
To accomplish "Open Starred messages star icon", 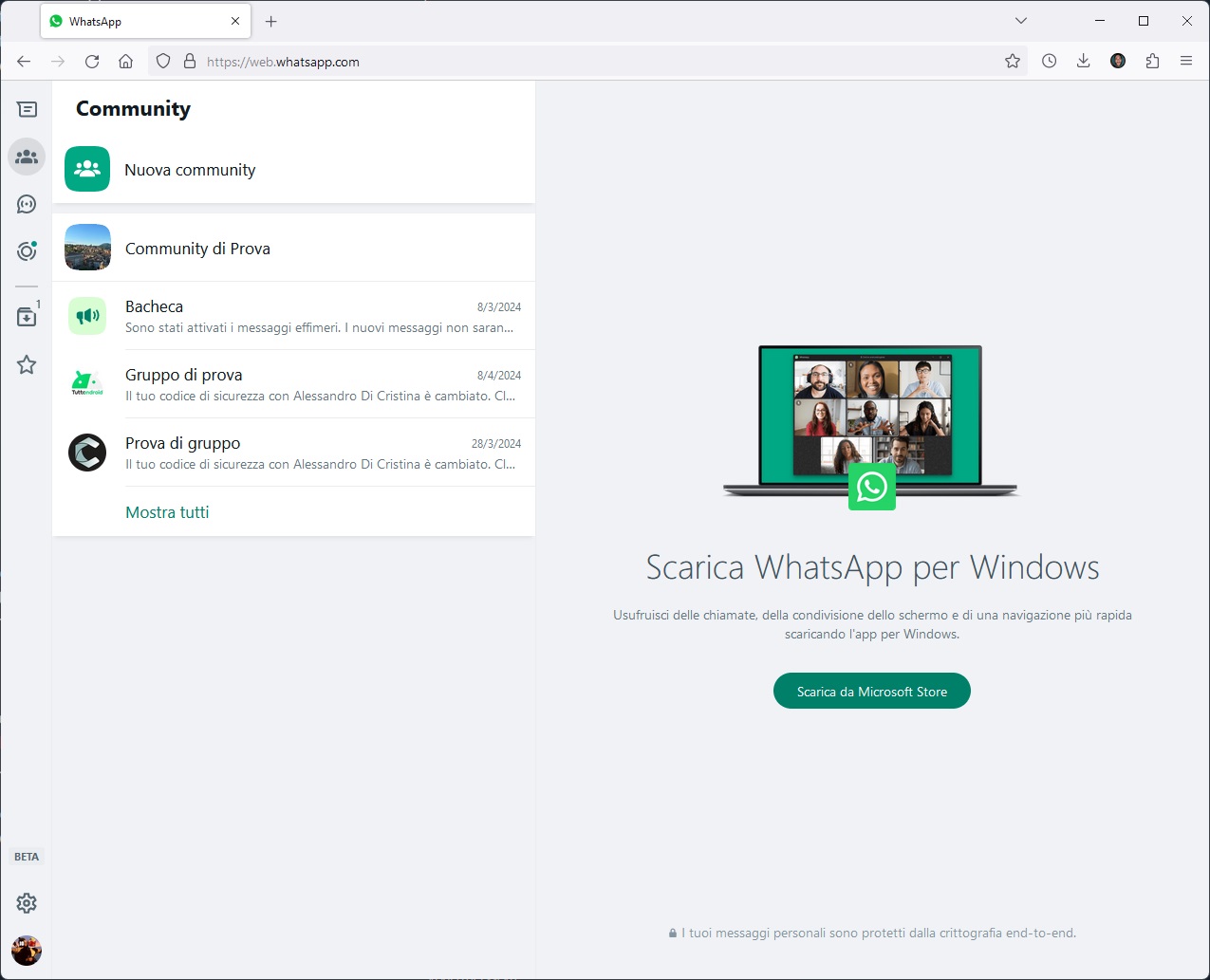I will (27, 364).
